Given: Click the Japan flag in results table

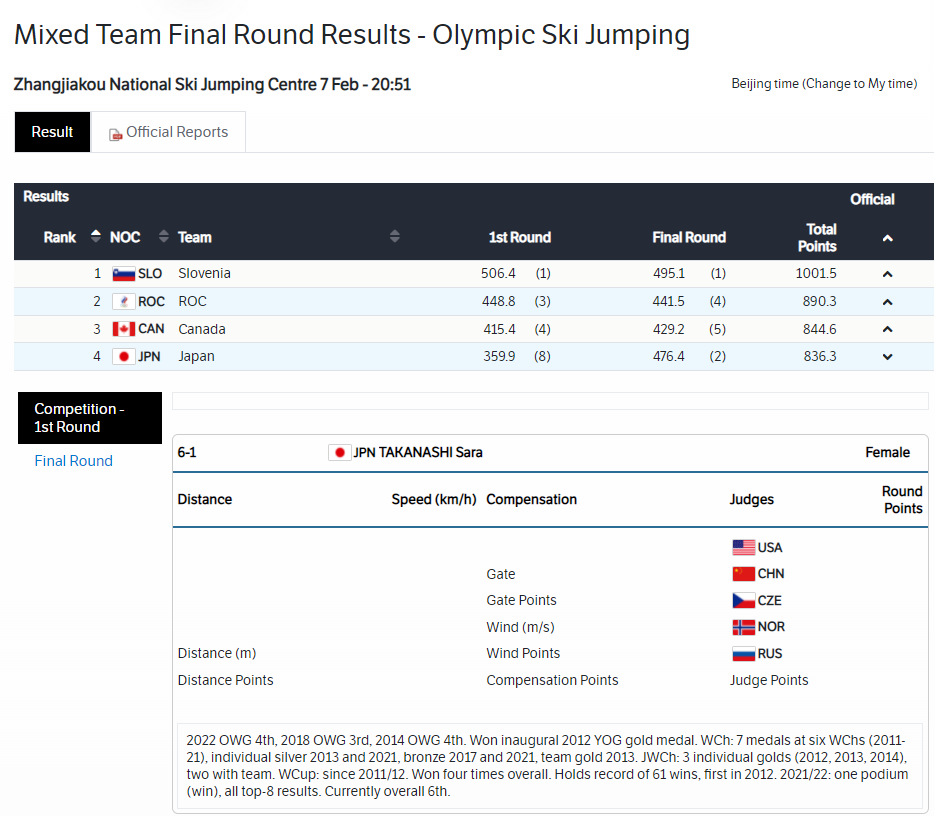Looking at the screenshot, I should pyautogui.click(x=123, y=357).
